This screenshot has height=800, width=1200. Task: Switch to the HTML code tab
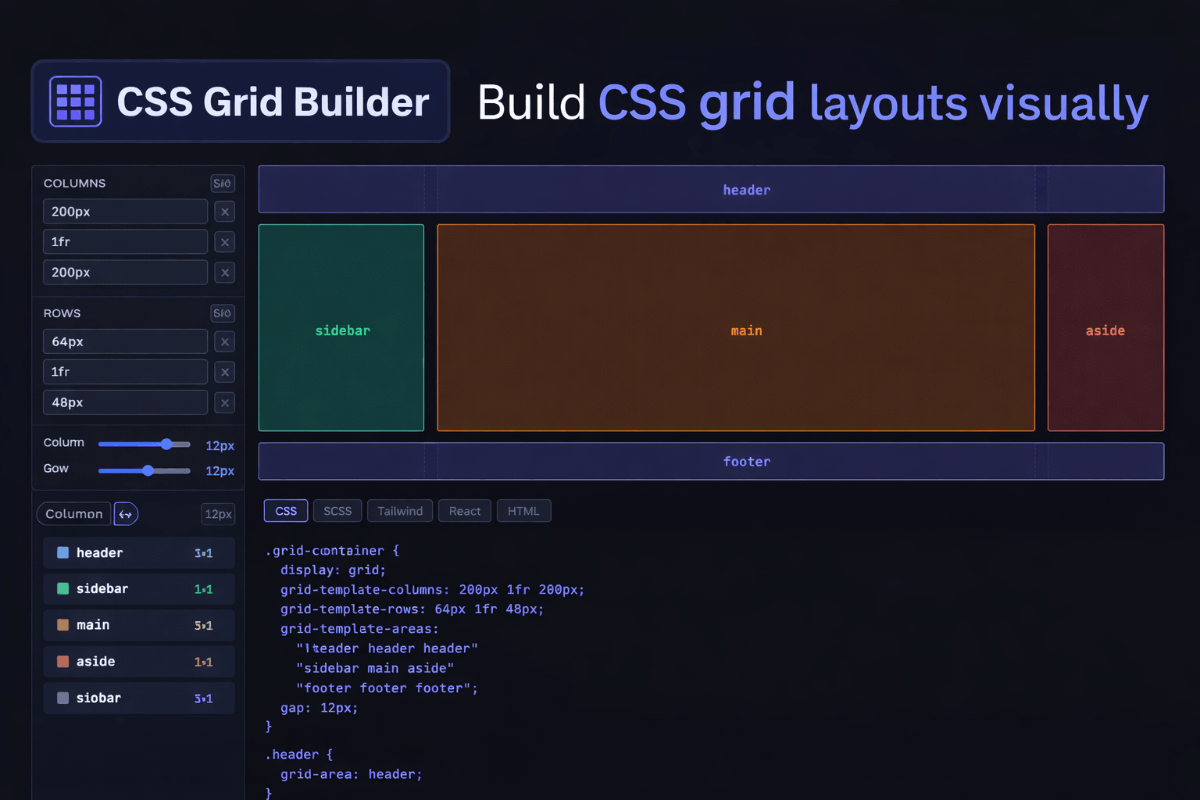(524, 511)
